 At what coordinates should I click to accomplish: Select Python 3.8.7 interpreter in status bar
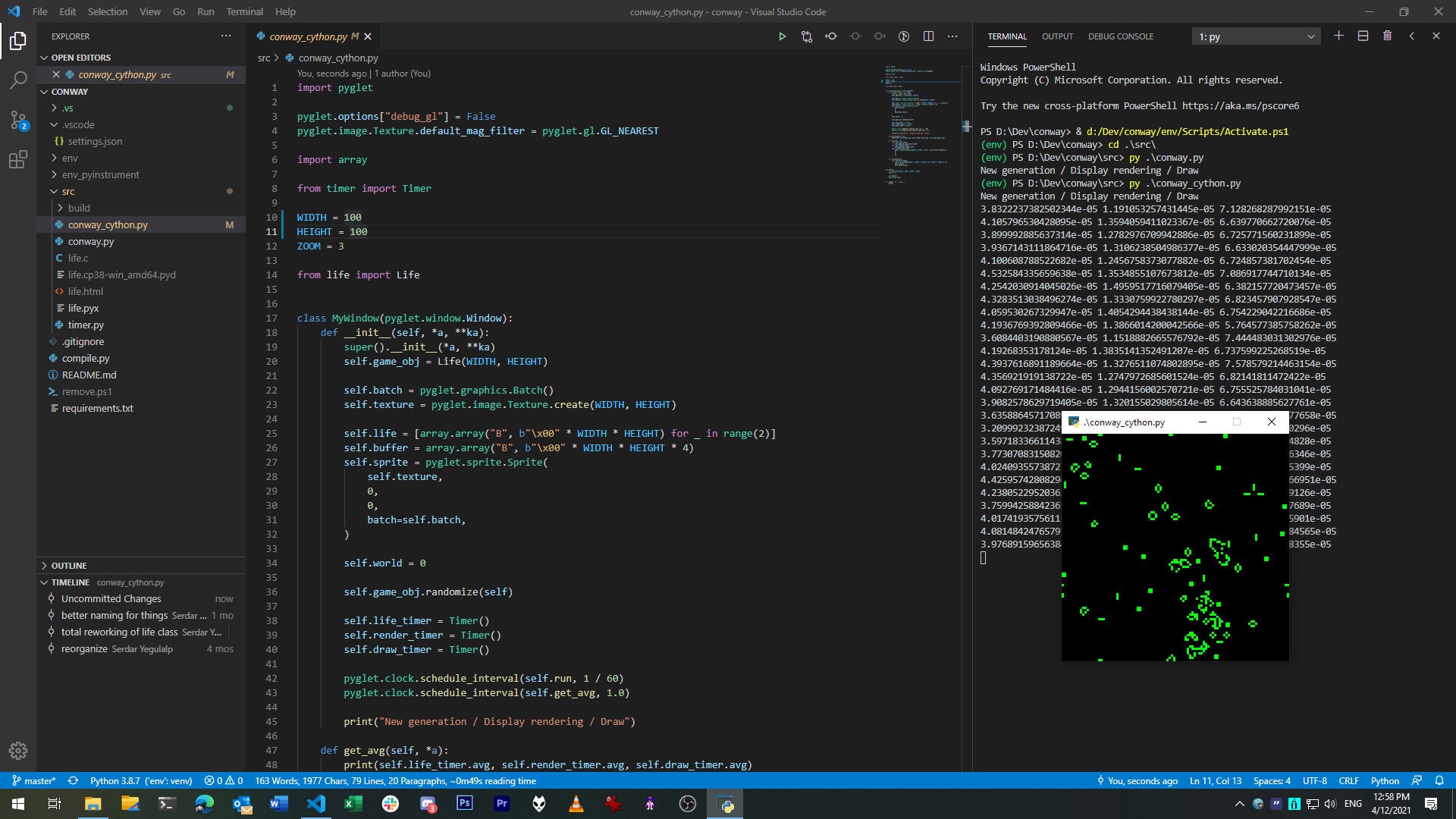(x=141, y=780)
